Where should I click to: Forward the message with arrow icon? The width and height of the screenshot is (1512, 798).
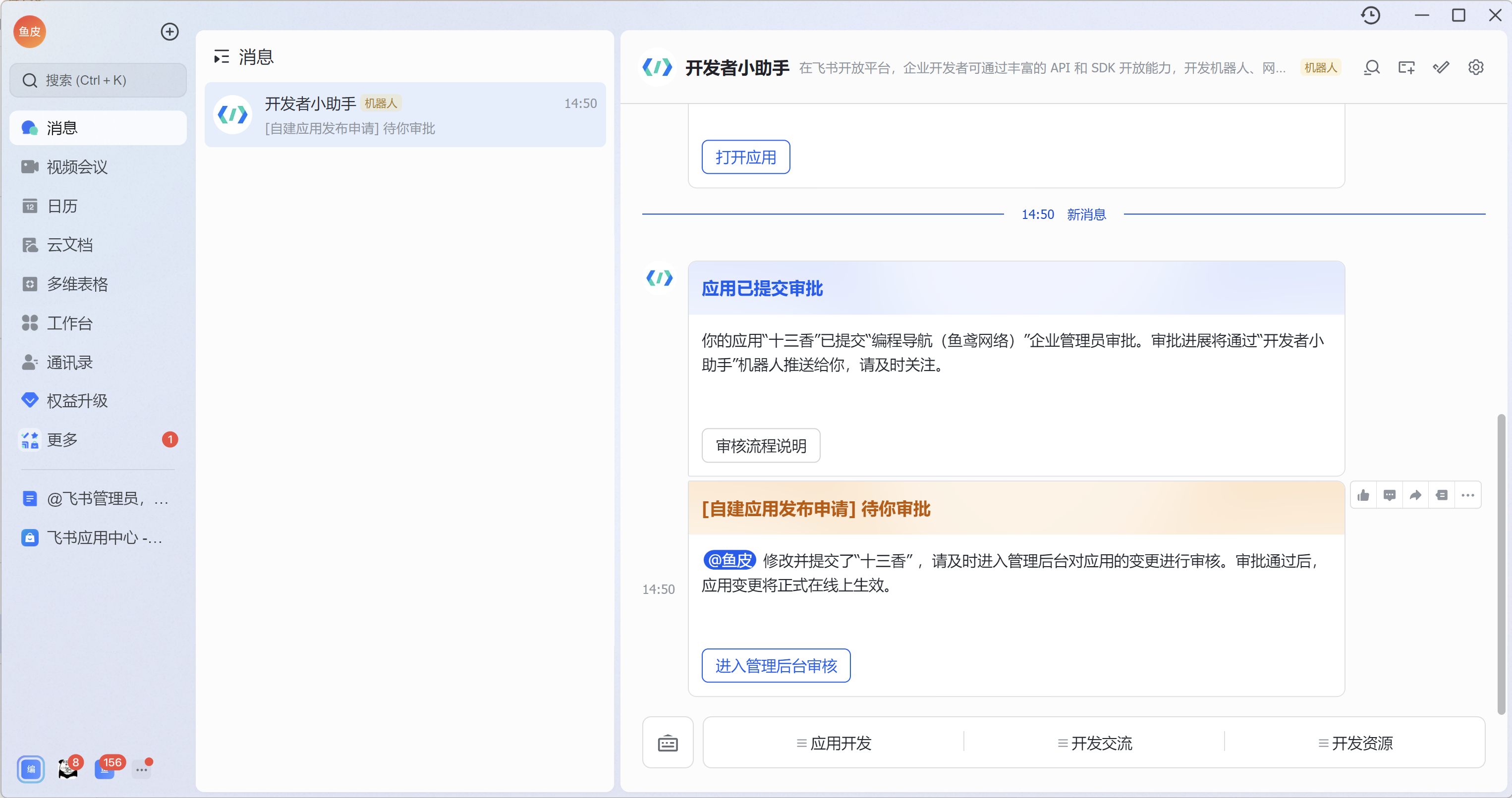point(1415,495)
